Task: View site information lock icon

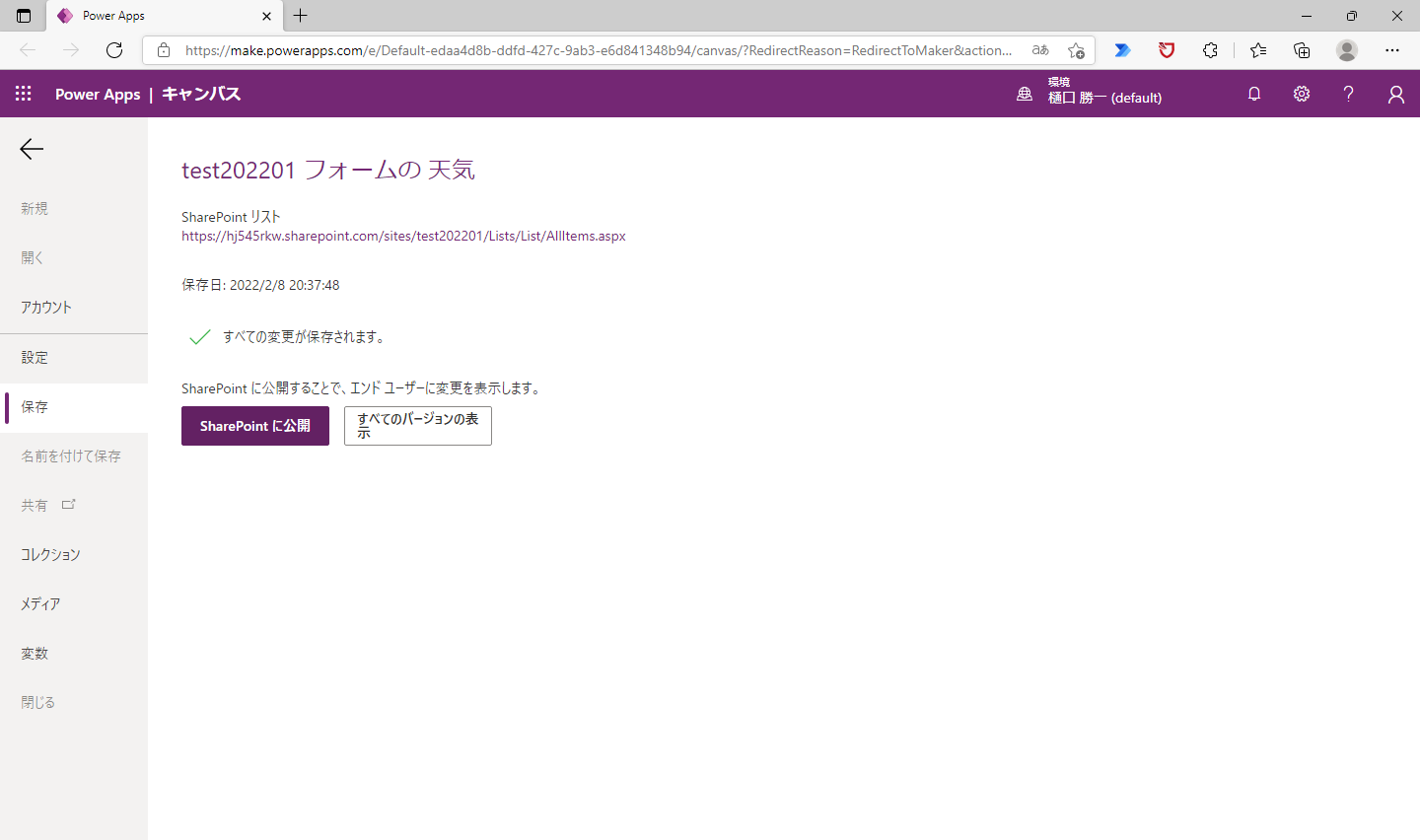Action: (164, 50)
